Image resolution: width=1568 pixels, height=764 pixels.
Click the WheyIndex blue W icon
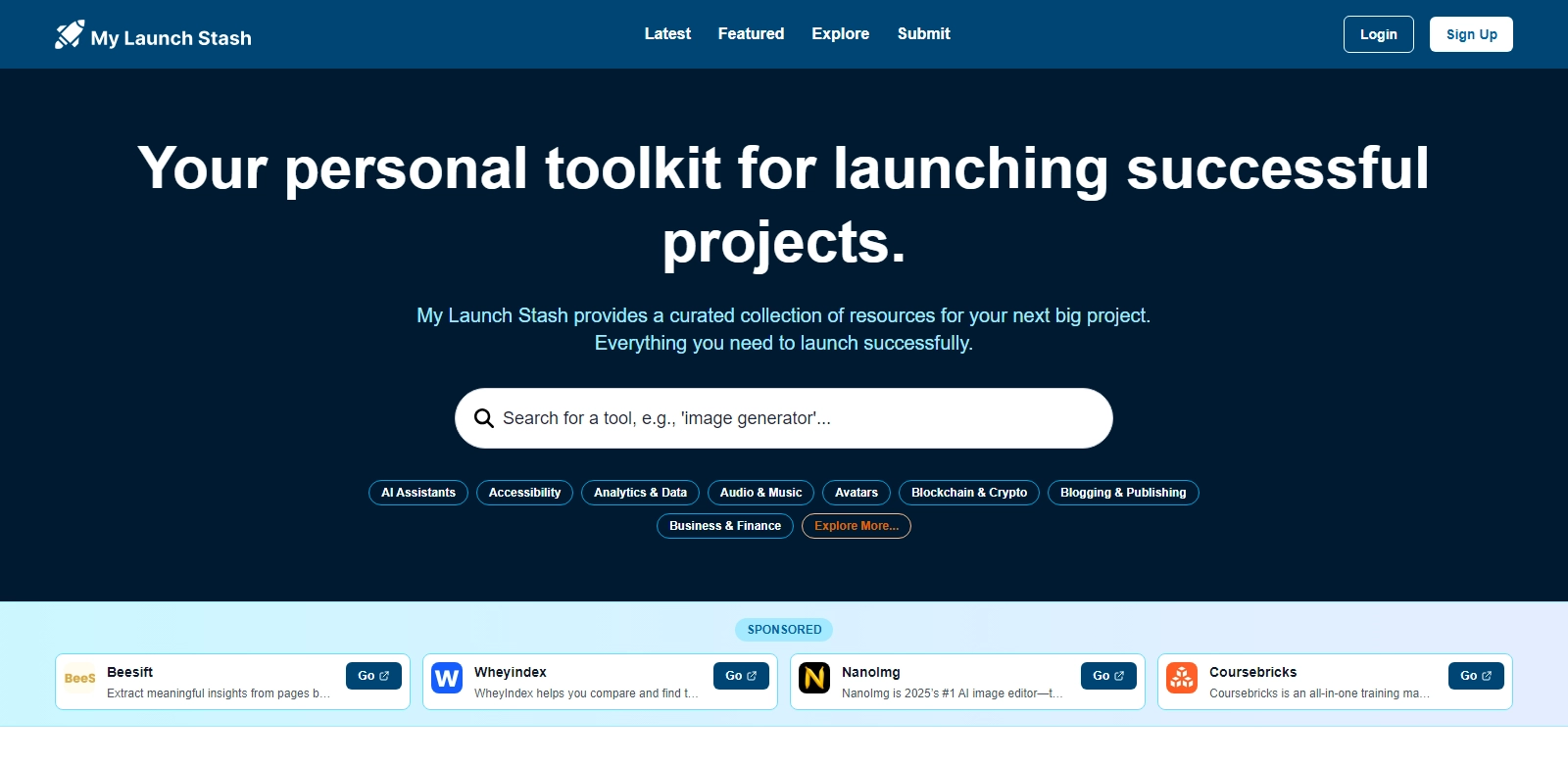click(x=447, y=678)
